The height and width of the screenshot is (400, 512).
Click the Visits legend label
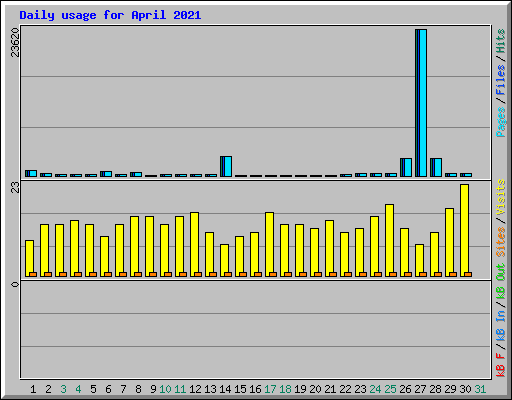point(501,197)
